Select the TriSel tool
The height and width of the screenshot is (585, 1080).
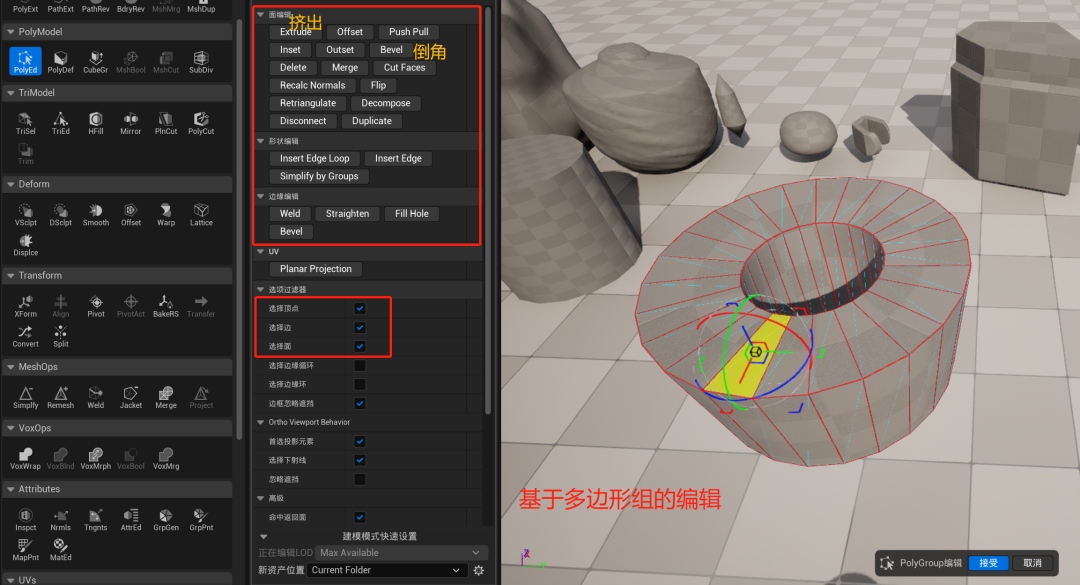25,123
